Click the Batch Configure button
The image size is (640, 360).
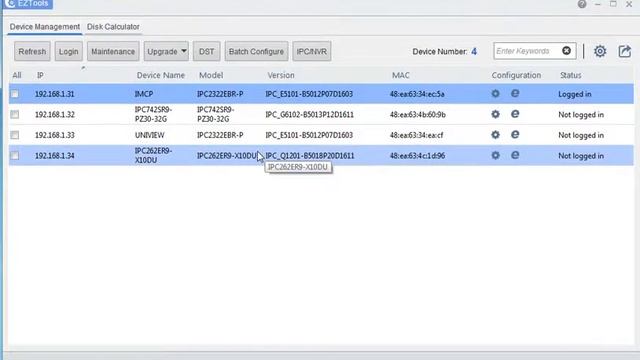(x=256, y=51)
